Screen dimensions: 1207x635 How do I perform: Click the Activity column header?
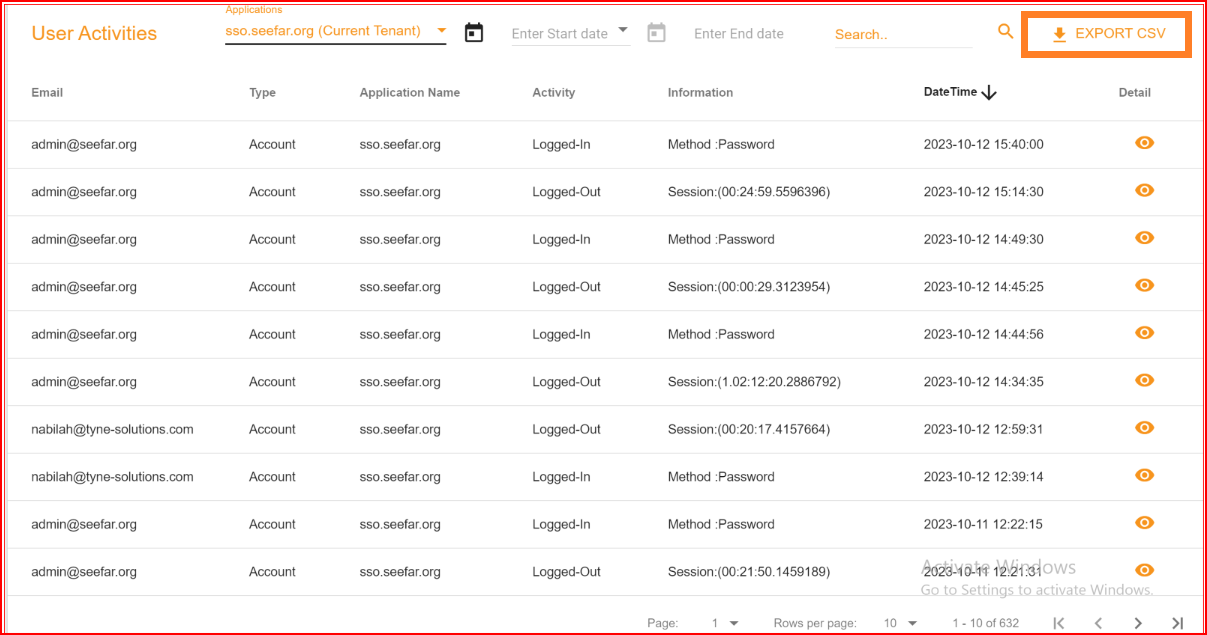pos(554,92)
